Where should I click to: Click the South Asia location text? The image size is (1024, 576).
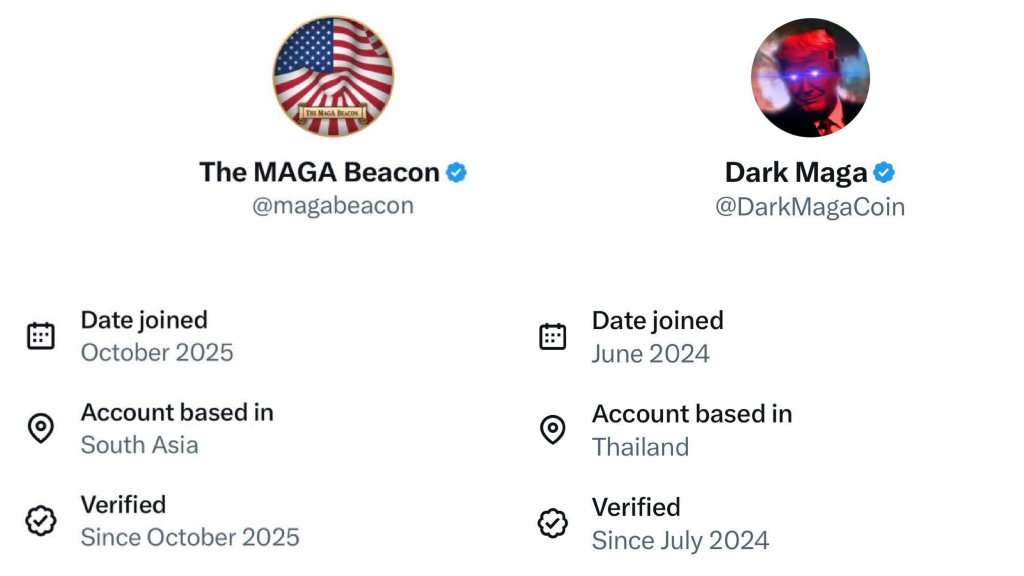139,445
